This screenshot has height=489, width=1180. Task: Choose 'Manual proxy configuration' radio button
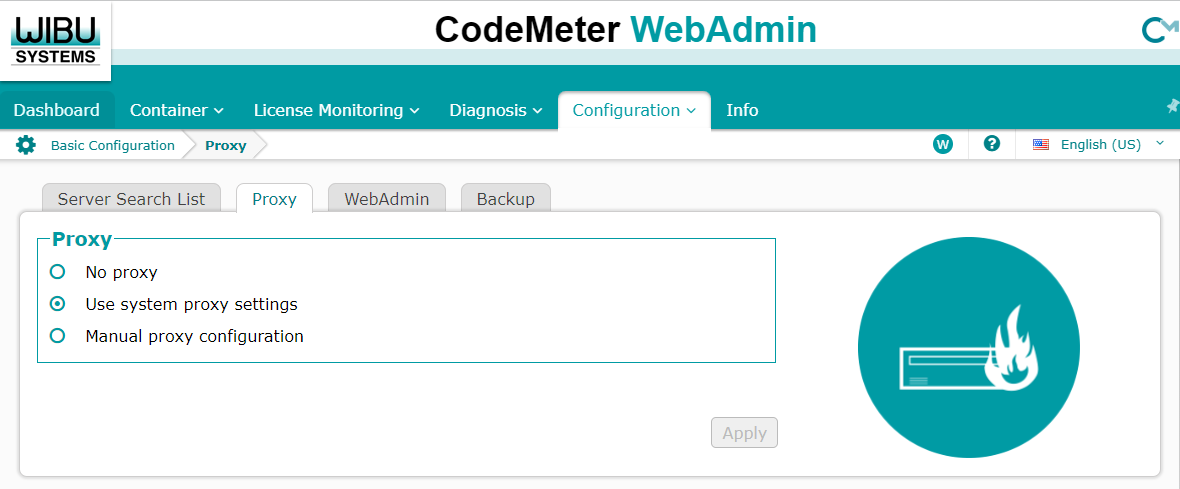(x=58, y=336)
